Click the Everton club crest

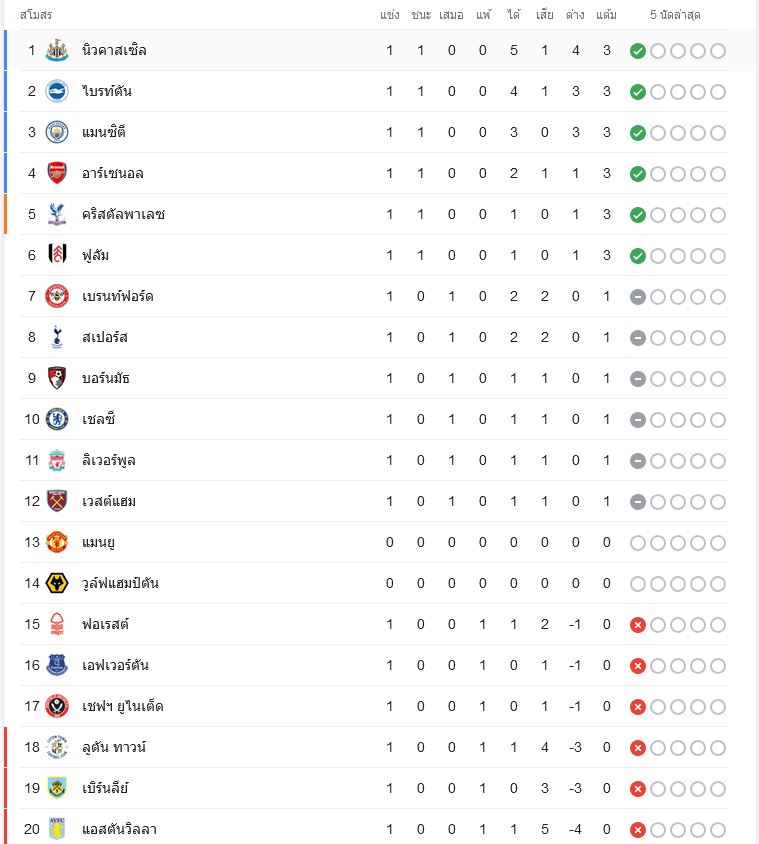click(57, 666)
